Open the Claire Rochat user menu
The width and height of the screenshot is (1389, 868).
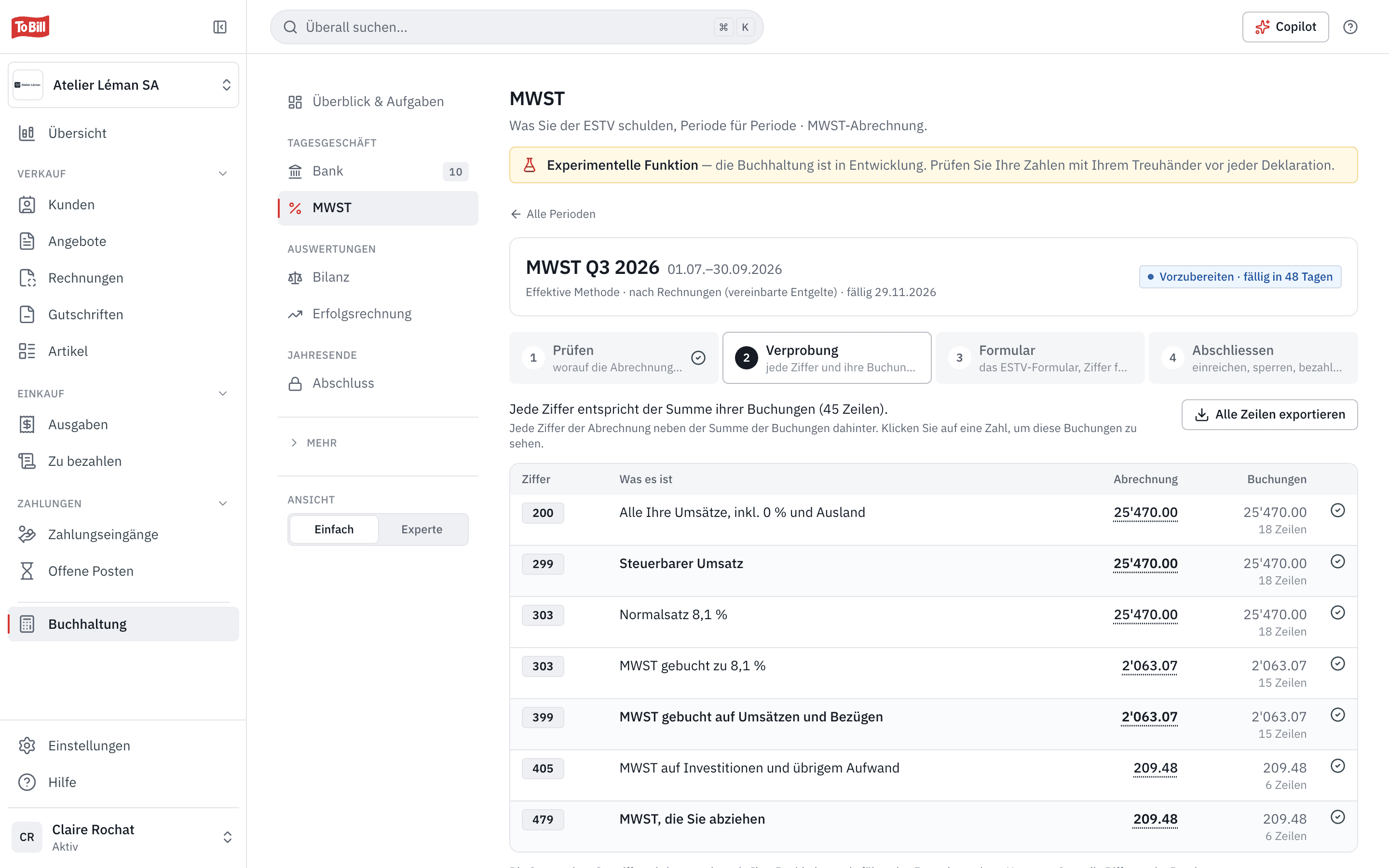(x=123, y=837)
